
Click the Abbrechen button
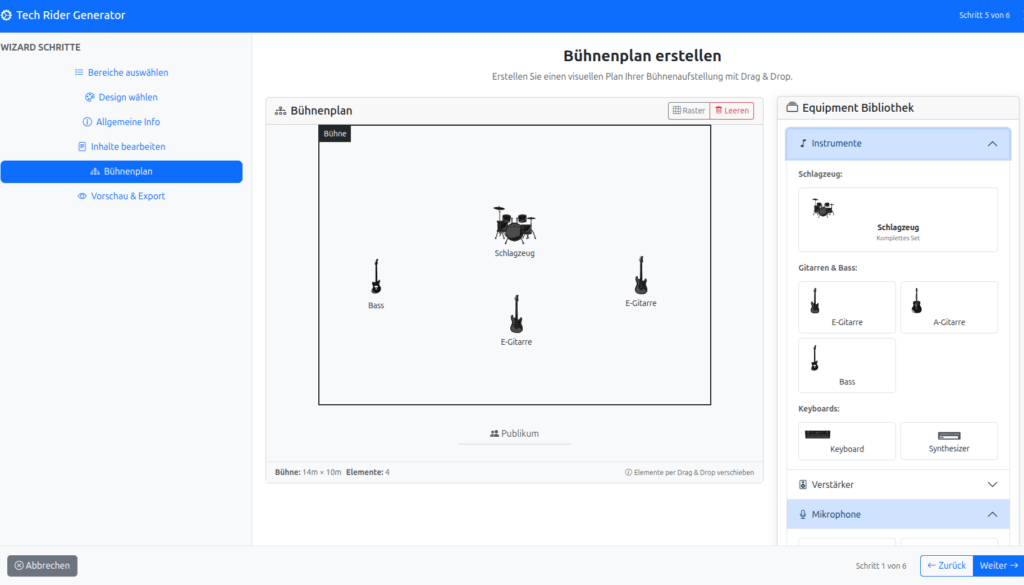[42, 565]
